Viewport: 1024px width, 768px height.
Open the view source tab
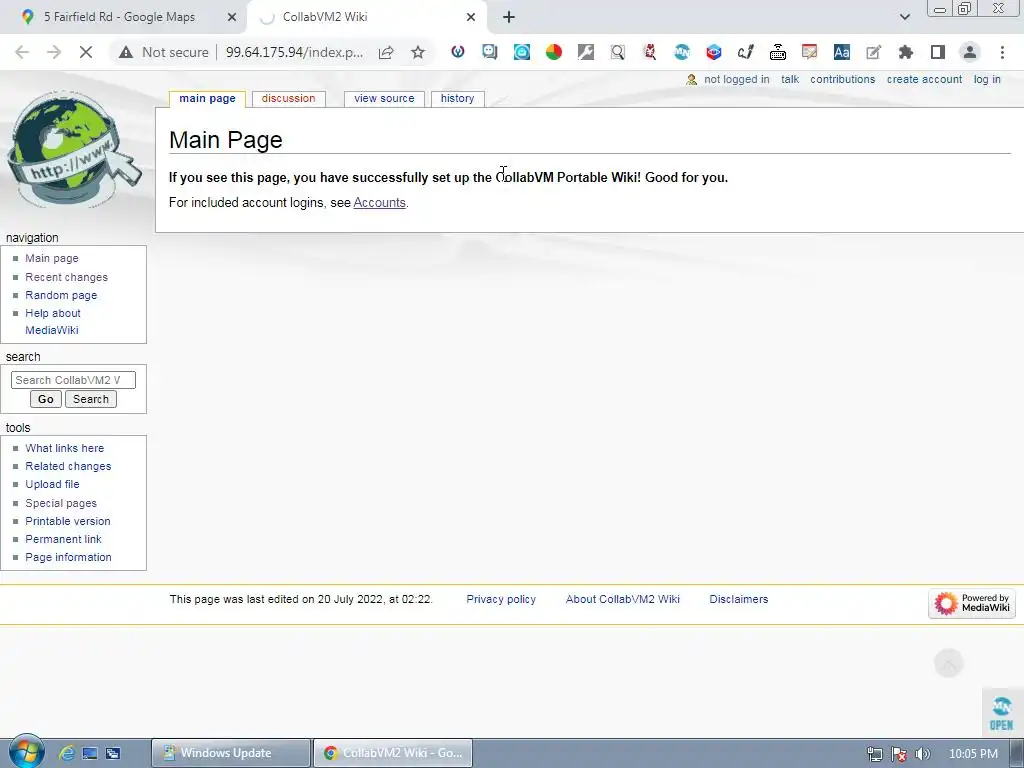[384, 99]
